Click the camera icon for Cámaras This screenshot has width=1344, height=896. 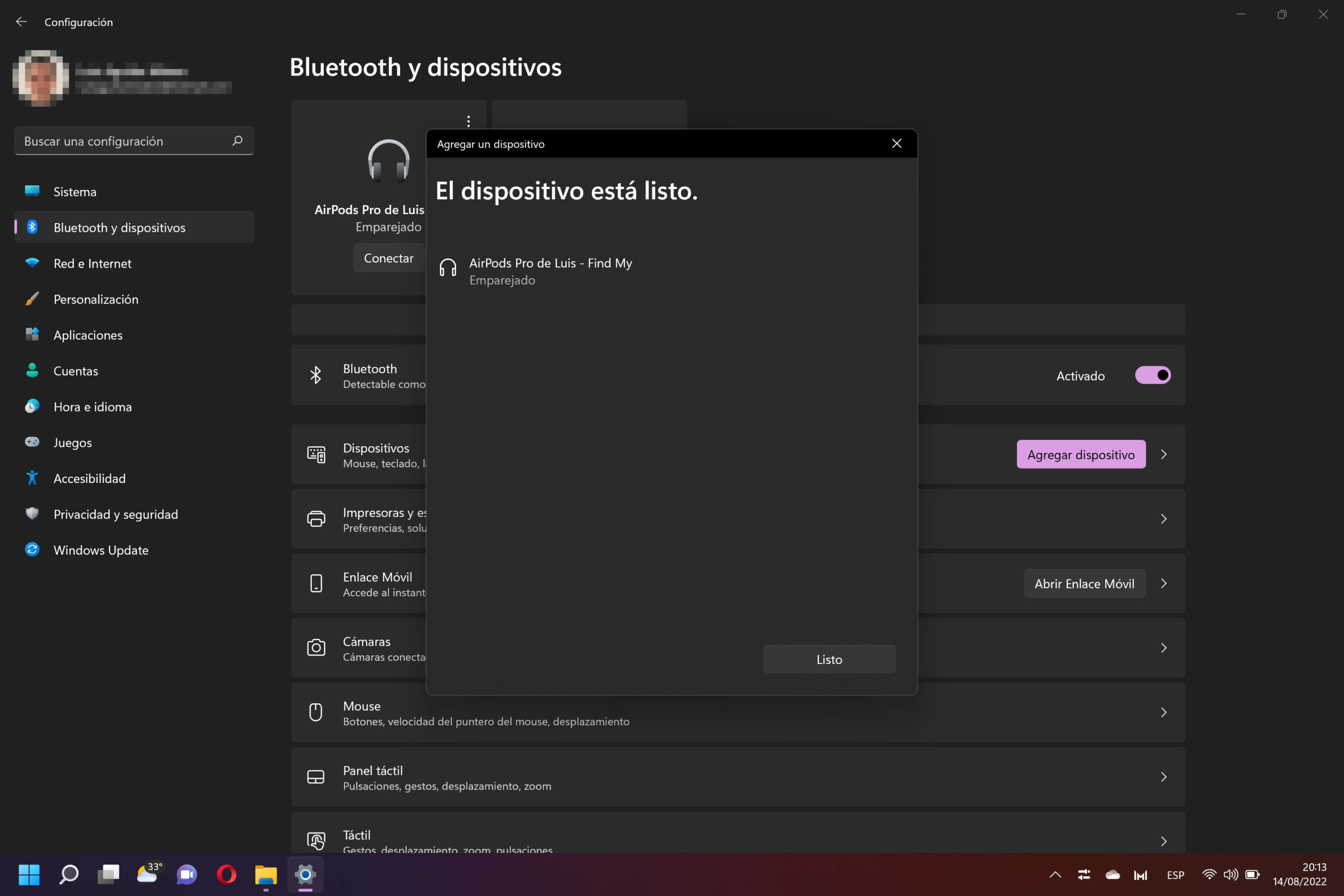(x=316, y=648)
